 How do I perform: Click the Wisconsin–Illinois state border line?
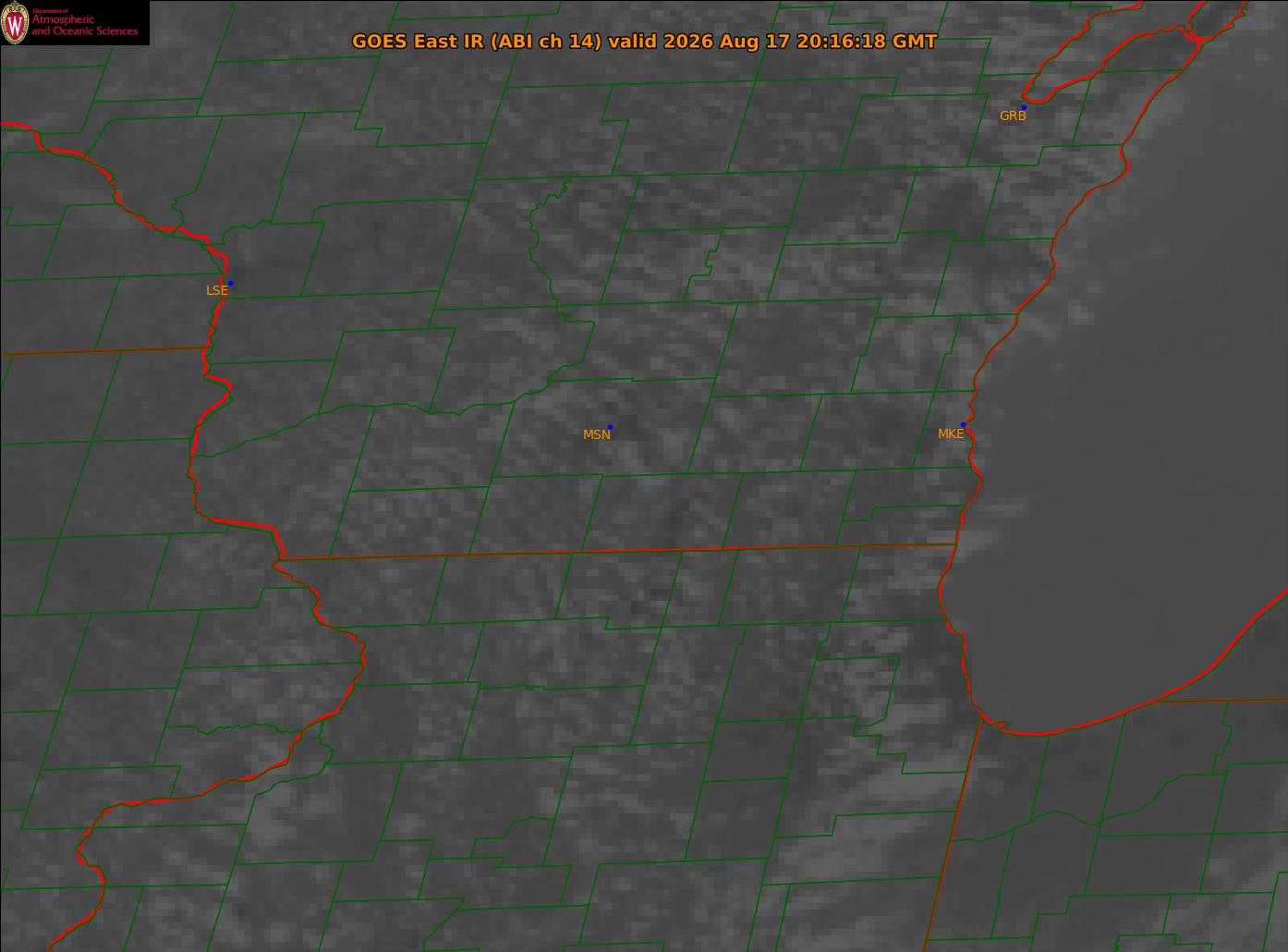[616, 552]
